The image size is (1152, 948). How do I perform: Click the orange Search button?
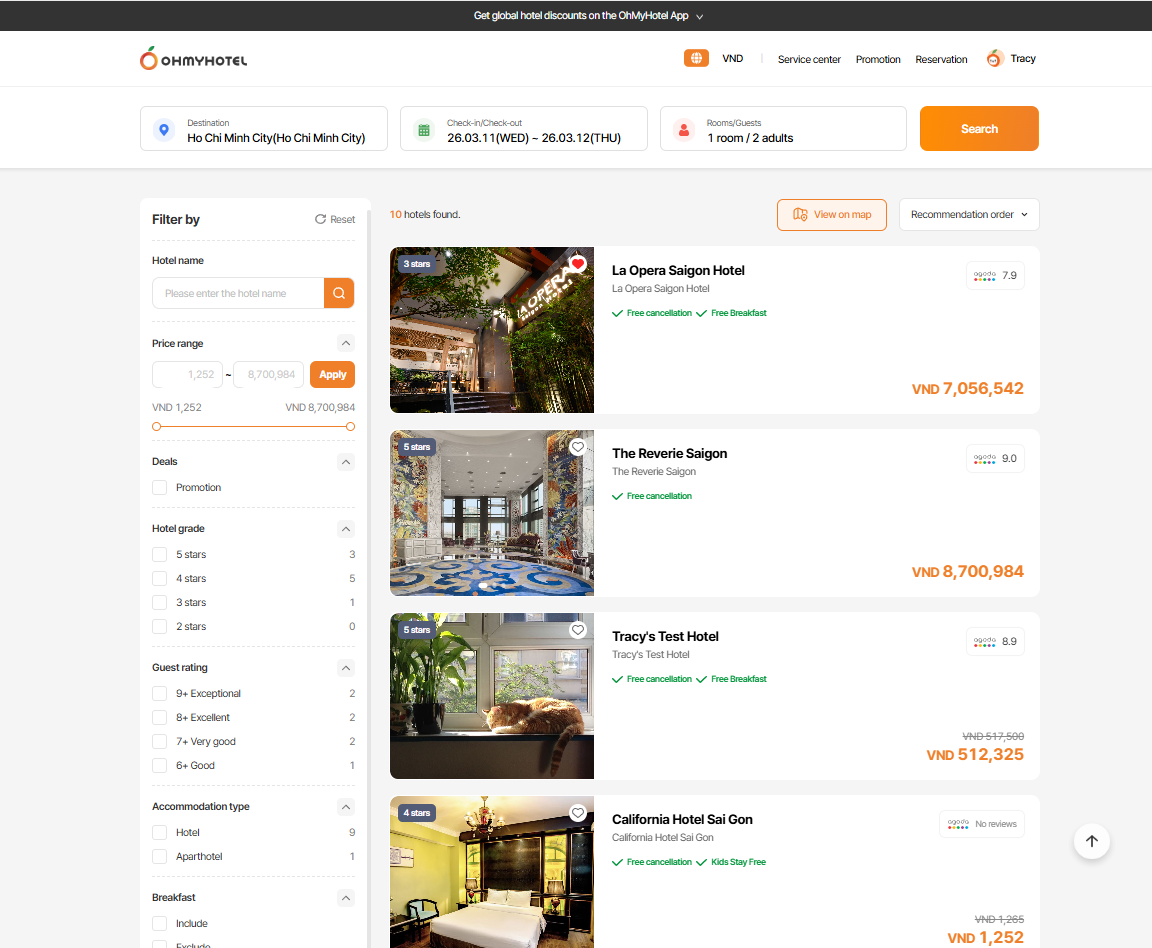click(x=979, y=129)
